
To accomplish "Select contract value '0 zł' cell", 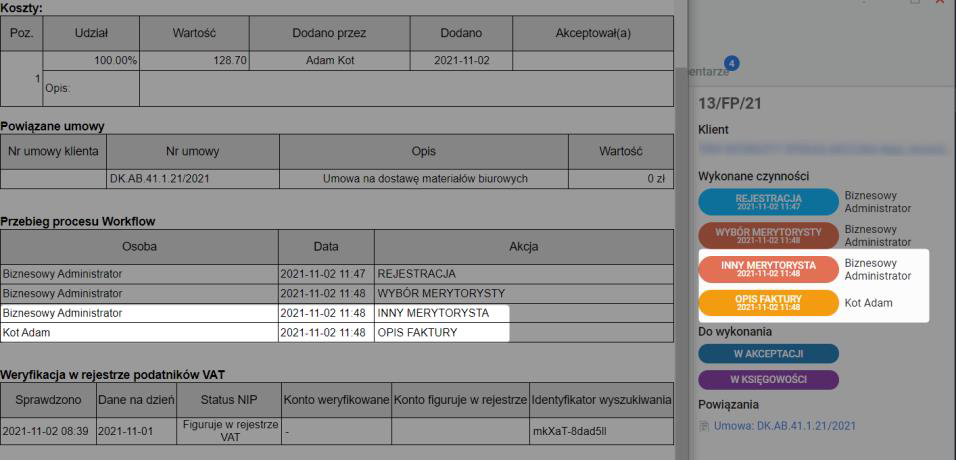I will click(621, 179).
